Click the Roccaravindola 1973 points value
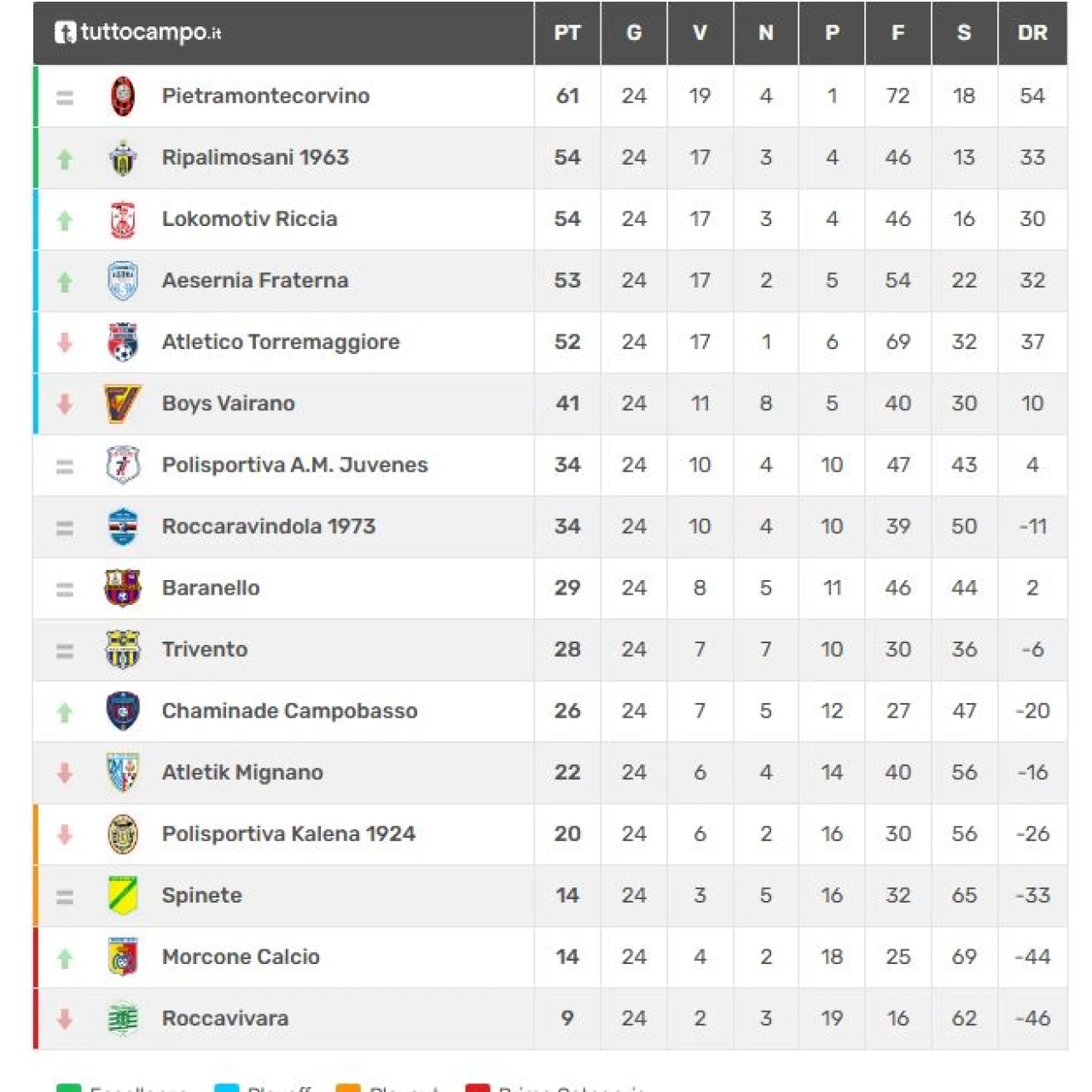The image size is (1092, 1092). (x=567, y=526)
